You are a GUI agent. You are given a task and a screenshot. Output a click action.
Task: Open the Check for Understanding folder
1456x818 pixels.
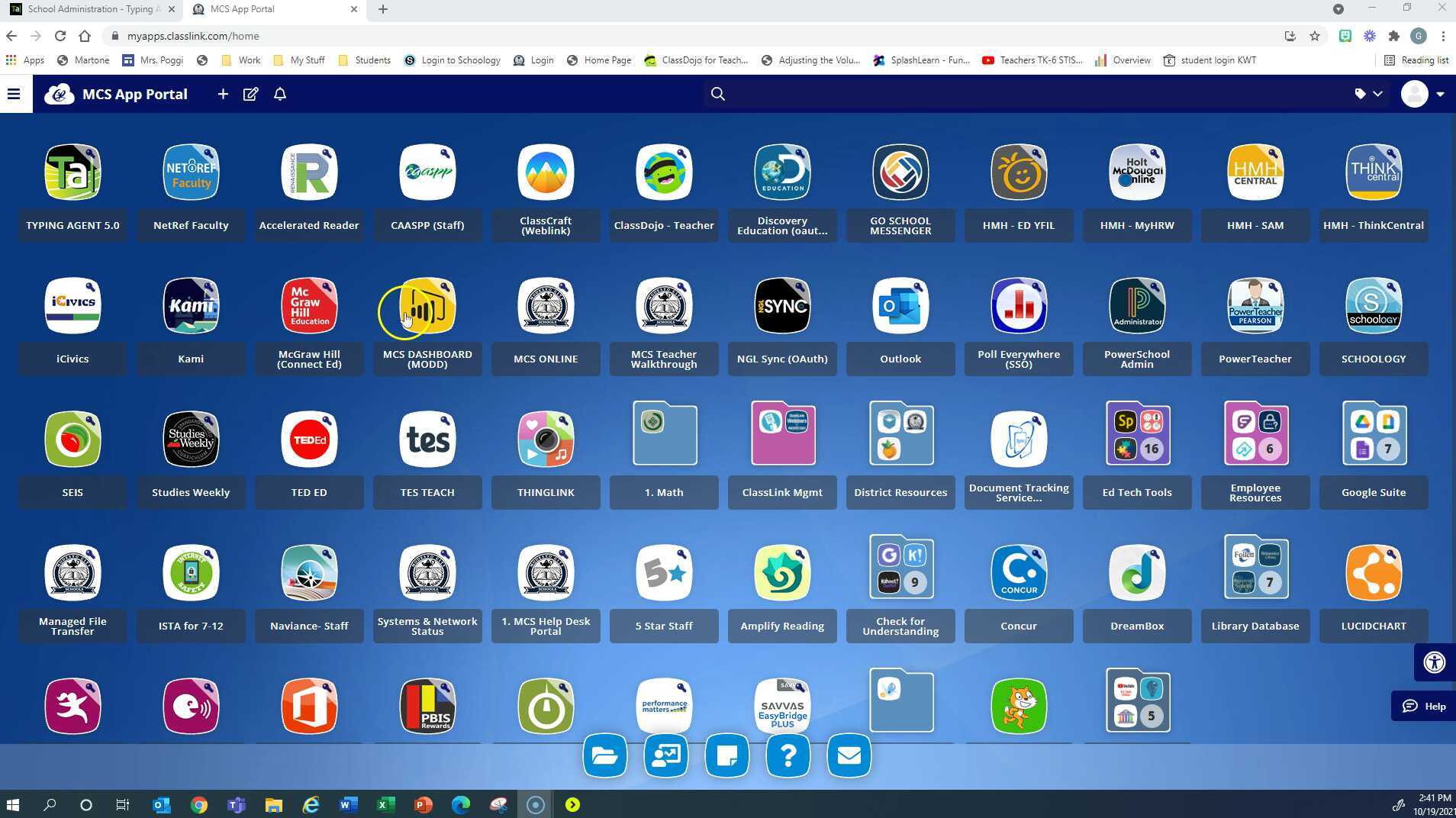pyautogui.click(x=901, y=567)
